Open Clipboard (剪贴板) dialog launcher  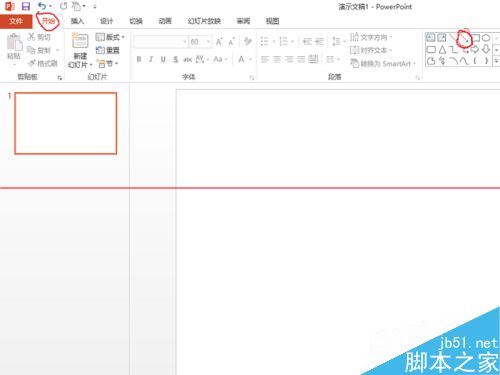[60, 78]
